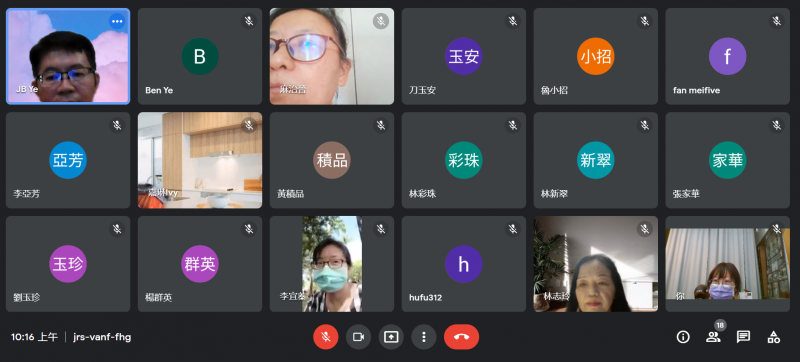This screenshot has height=362, width=800.
Task: Select your own video tile labeled 你
Action: (x=728, y=264)
